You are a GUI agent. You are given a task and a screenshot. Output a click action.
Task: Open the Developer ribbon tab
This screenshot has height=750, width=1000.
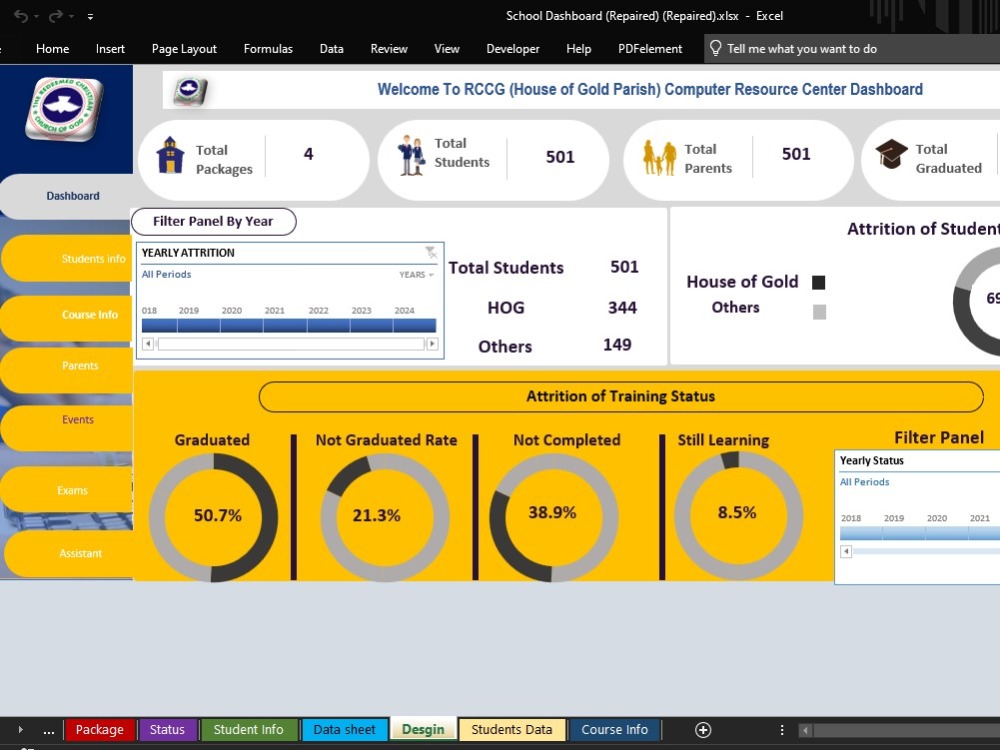(513, 48)
